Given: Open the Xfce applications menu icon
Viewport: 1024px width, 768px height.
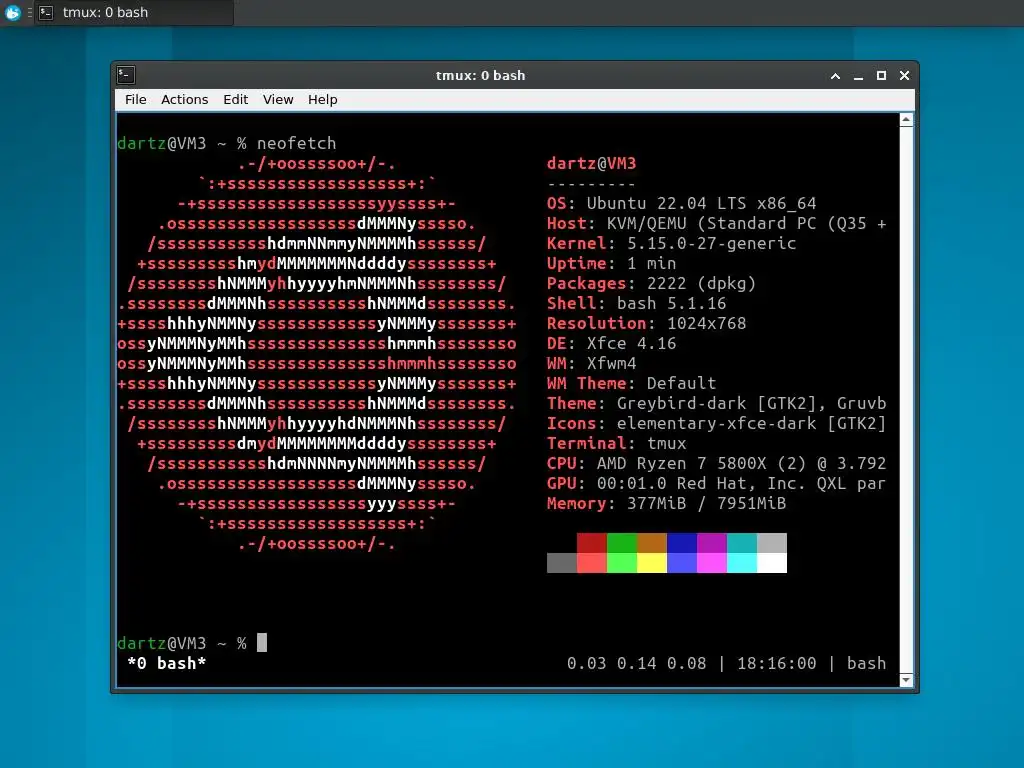Looking at the screenshot, I should click(x=12, y=12).
